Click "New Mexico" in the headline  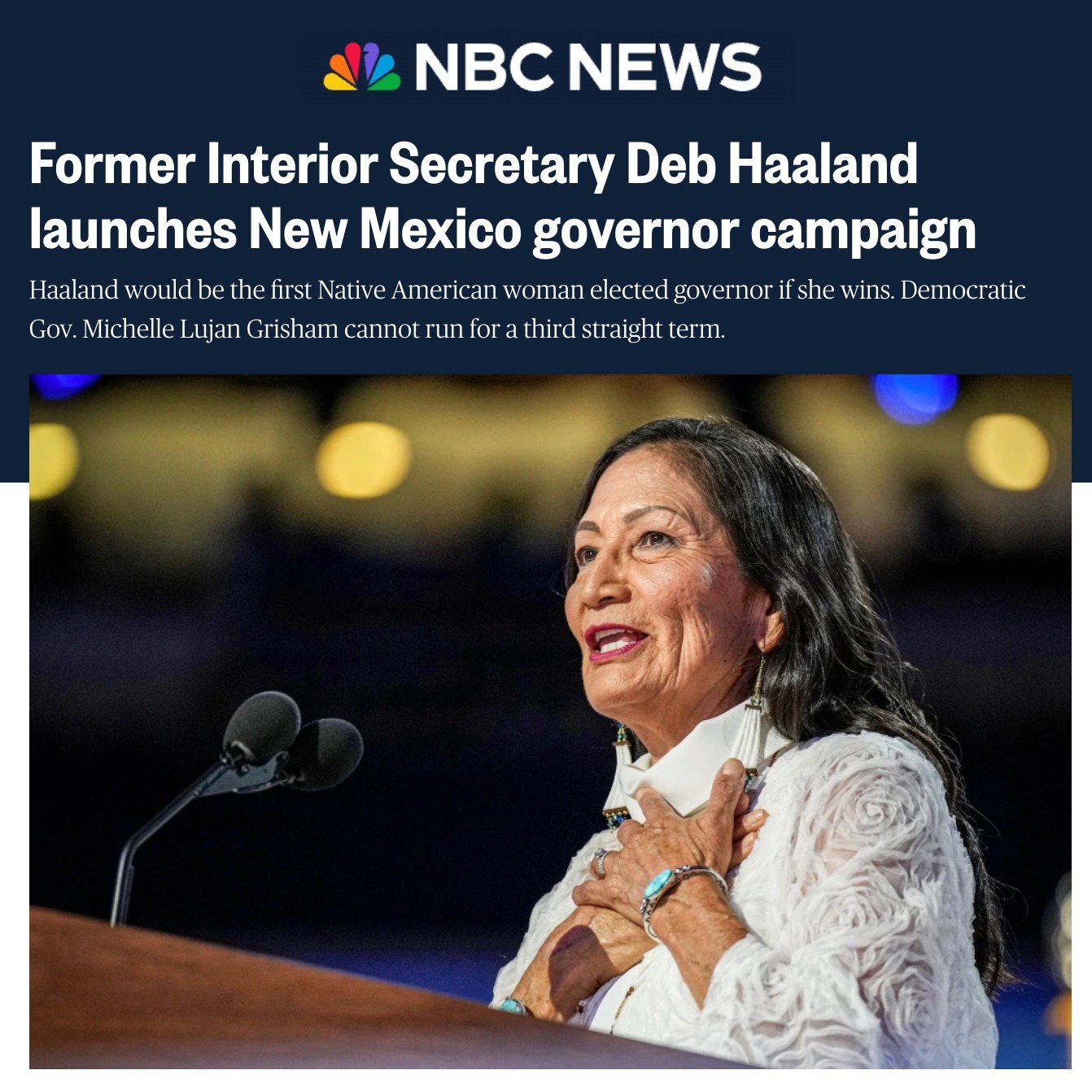(x=385, y=229)
